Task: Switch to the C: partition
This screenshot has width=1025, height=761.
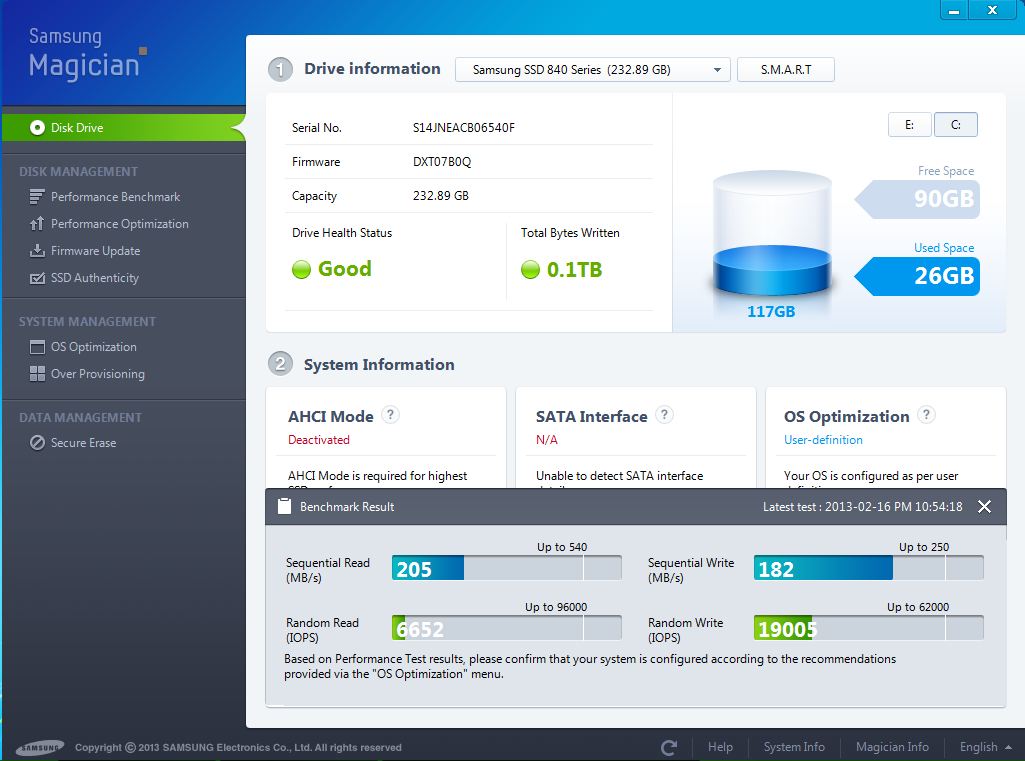Action: click(x=956, y=125)
